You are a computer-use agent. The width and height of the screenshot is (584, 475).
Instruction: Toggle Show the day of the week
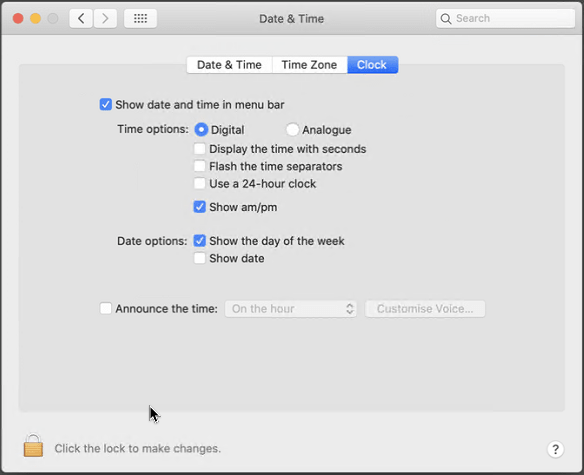(200, 241)
